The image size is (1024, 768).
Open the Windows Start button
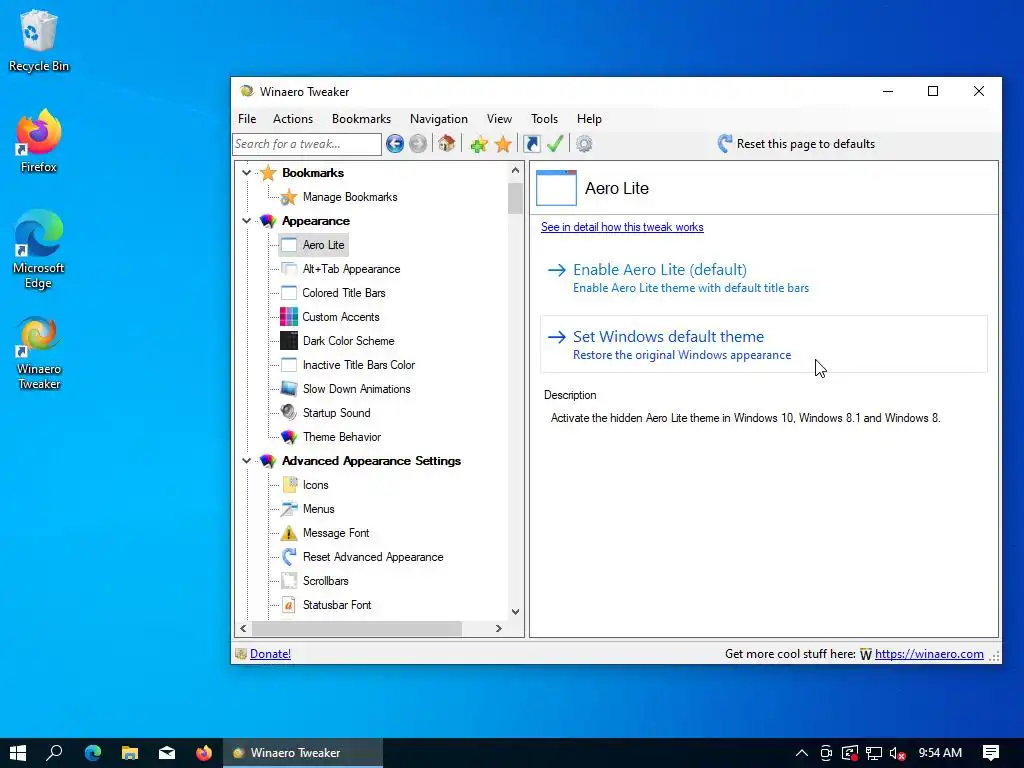(18, 753)
